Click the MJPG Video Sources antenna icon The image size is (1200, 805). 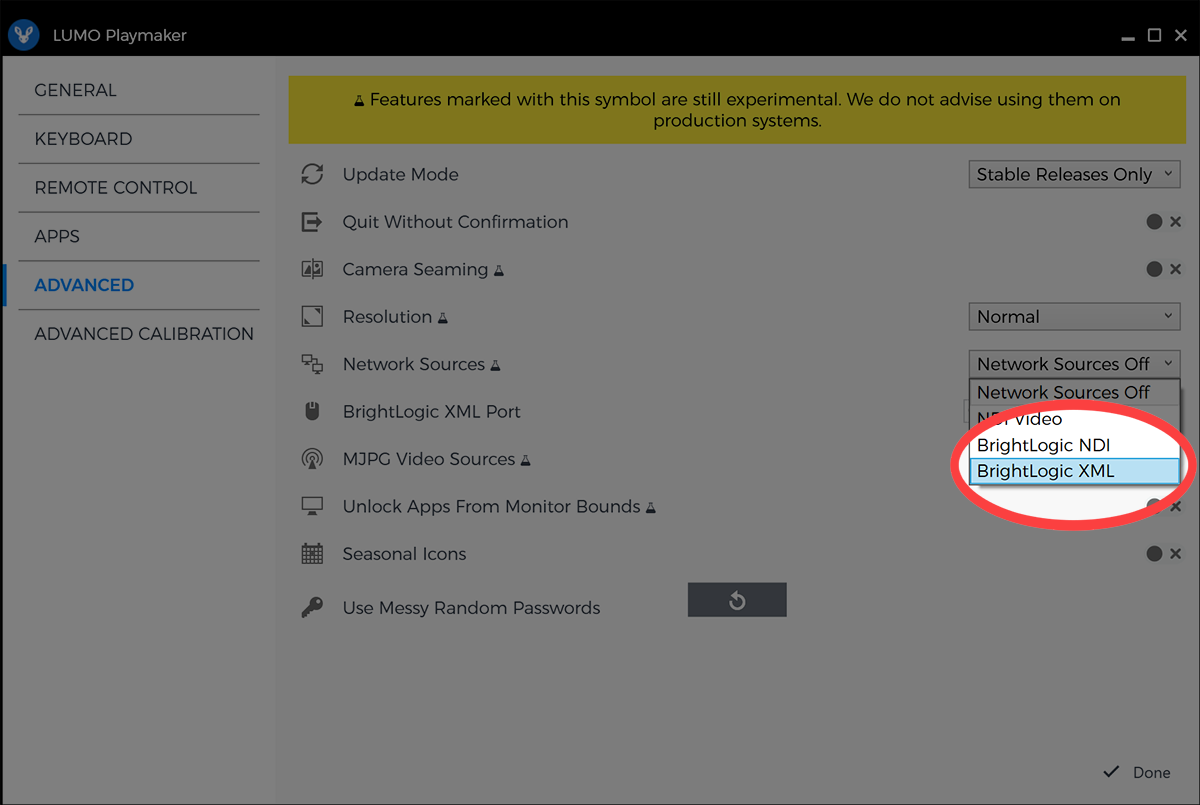(x=312, y=459)
